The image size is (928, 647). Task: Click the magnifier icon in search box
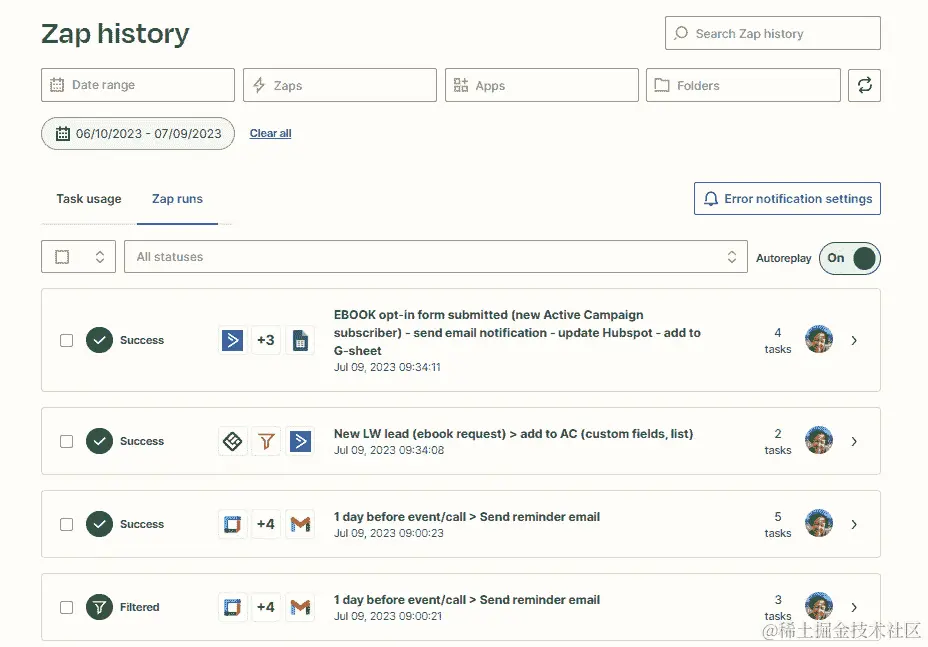[681, 33]
